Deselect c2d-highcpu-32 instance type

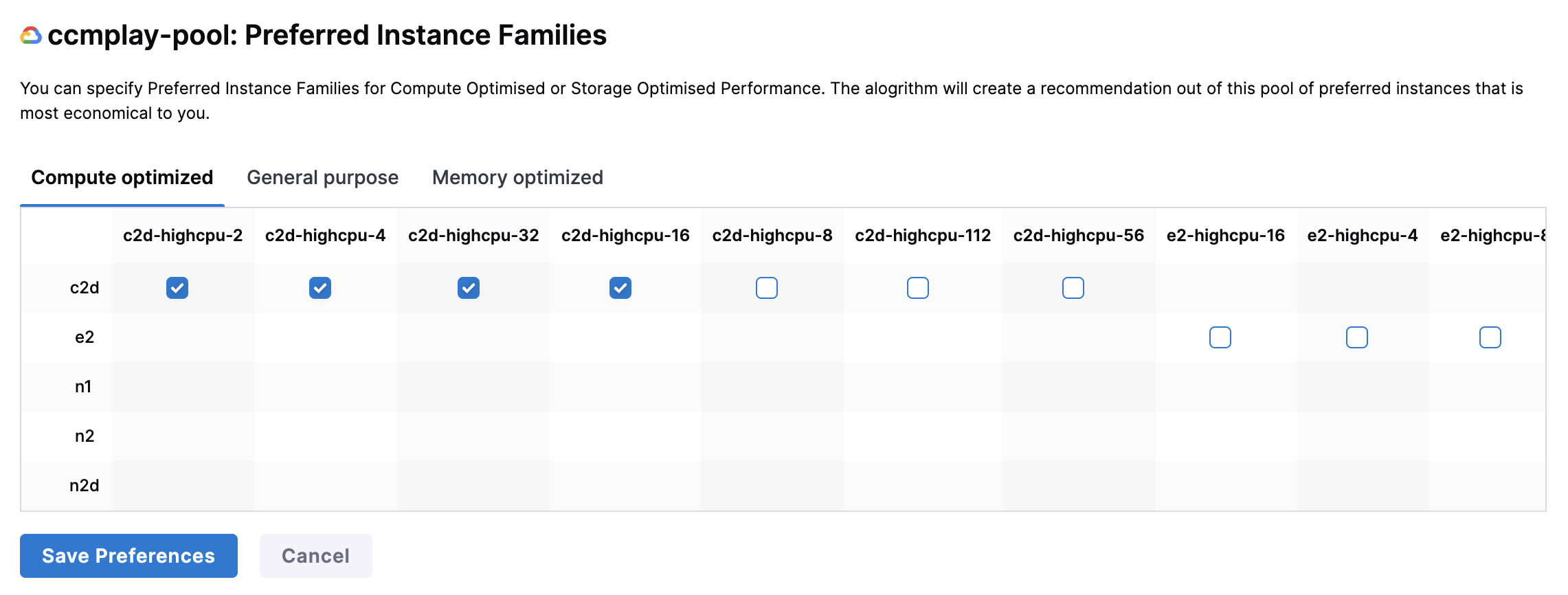[x=469, y=288]
